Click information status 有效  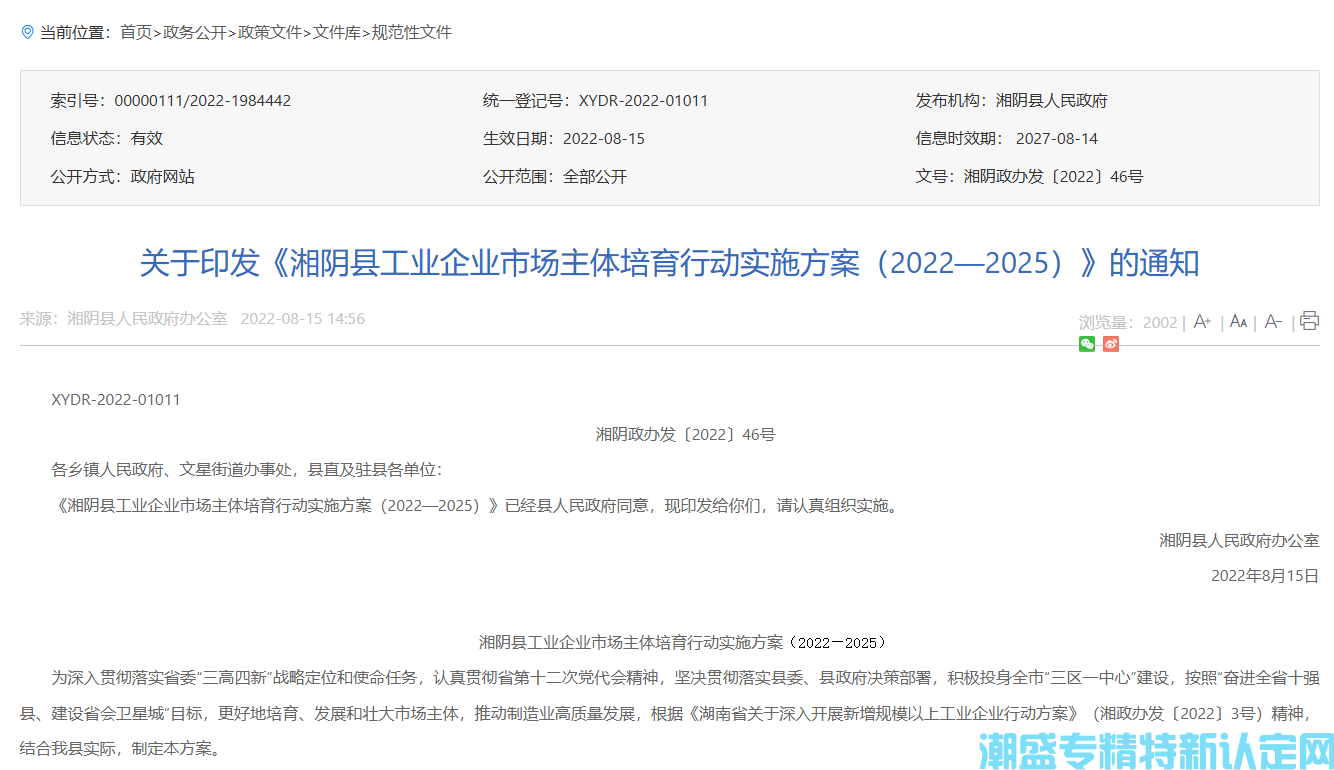(147, 139)
